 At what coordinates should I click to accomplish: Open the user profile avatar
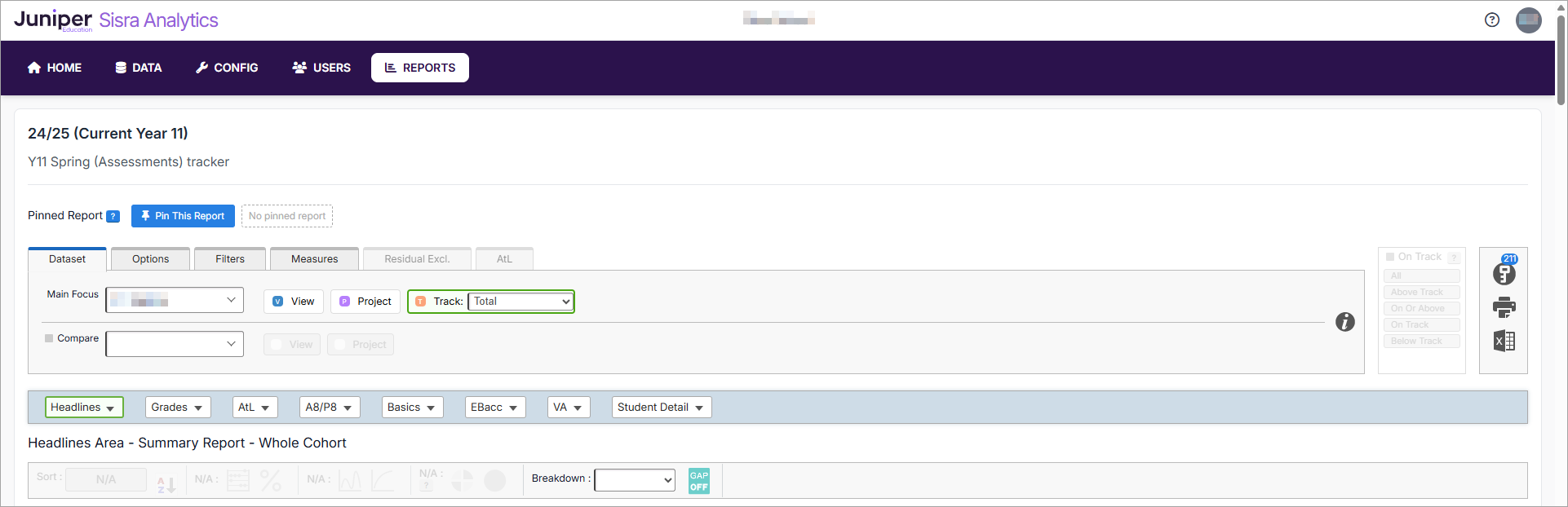pyautogui.click(x=1528, y=20)
